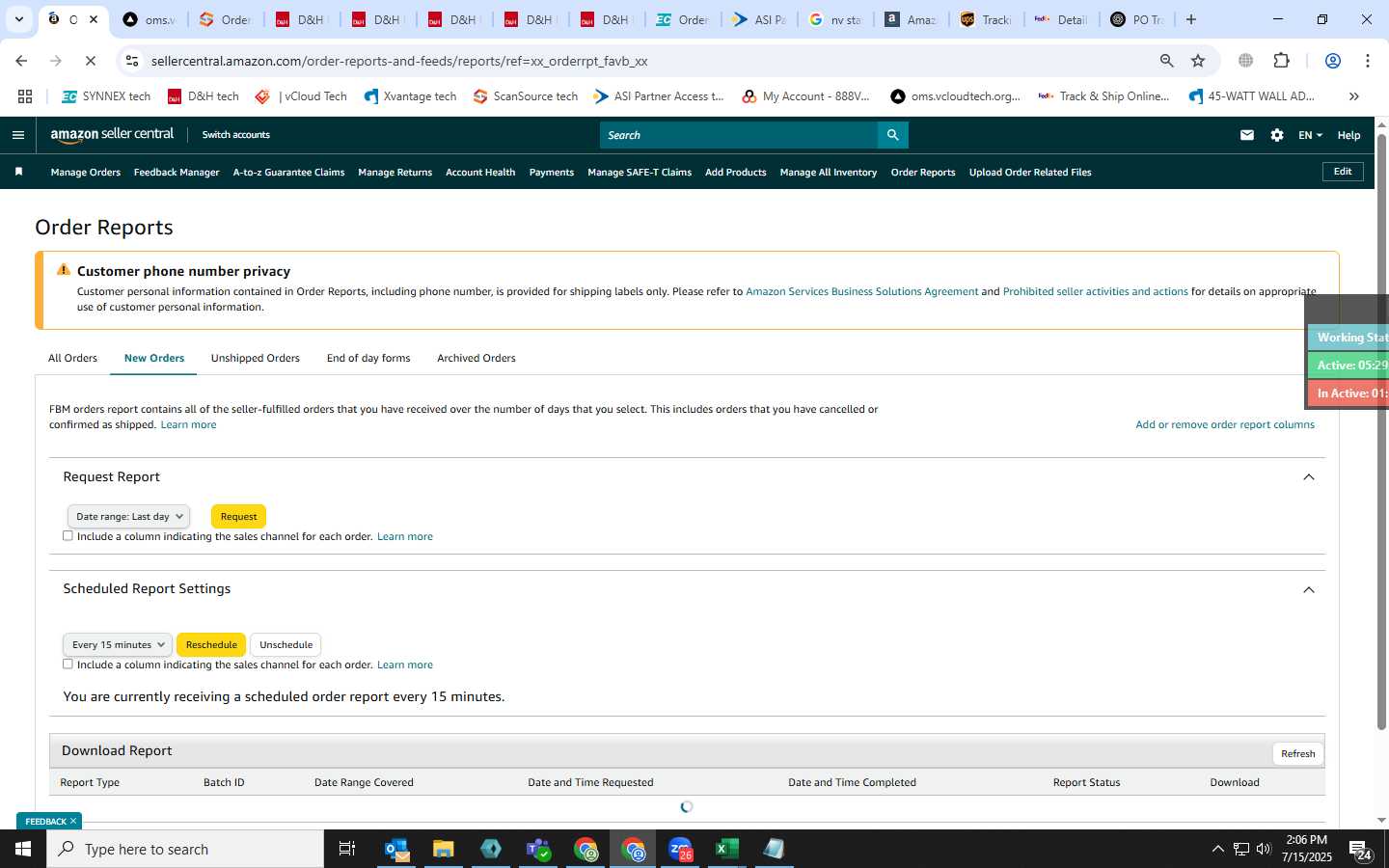This screenshot has height=868, width=1389.
Task: Open Add or remove order report columns
Action: coord(1225,424)
